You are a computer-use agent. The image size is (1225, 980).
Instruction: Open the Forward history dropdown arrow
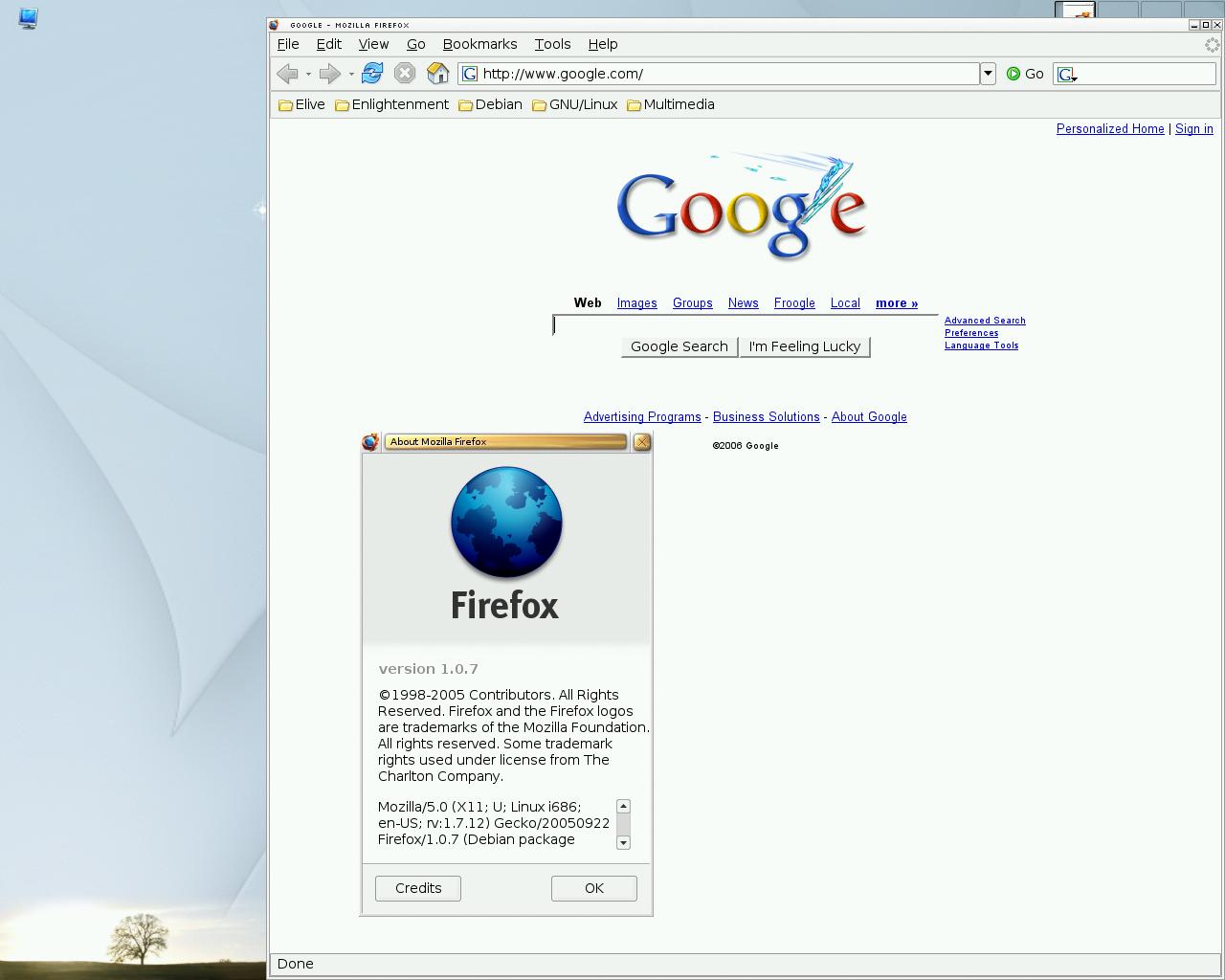point(351,74)
